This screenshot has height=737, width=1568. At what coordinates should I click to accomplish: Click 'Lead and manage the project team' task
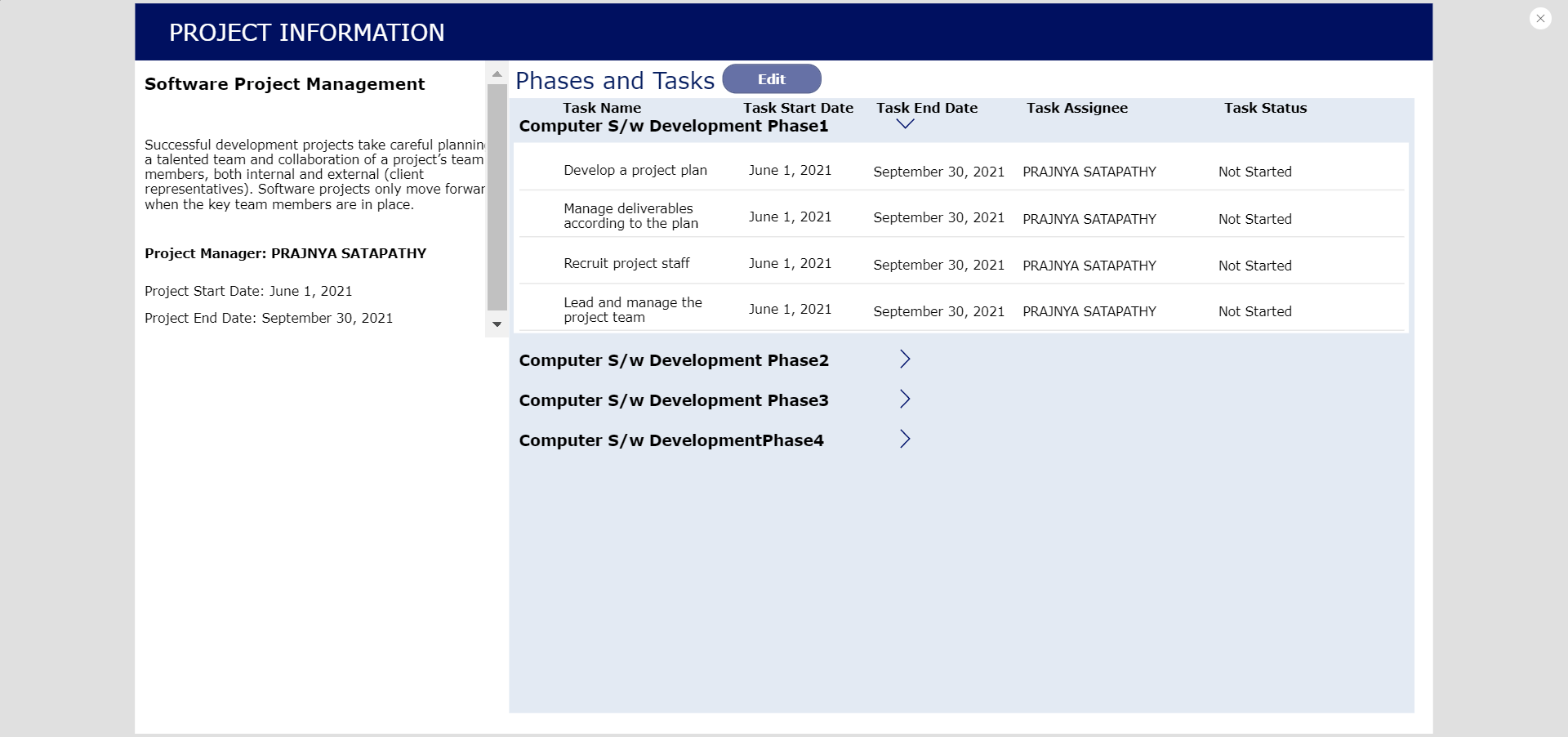pos(633,310)
